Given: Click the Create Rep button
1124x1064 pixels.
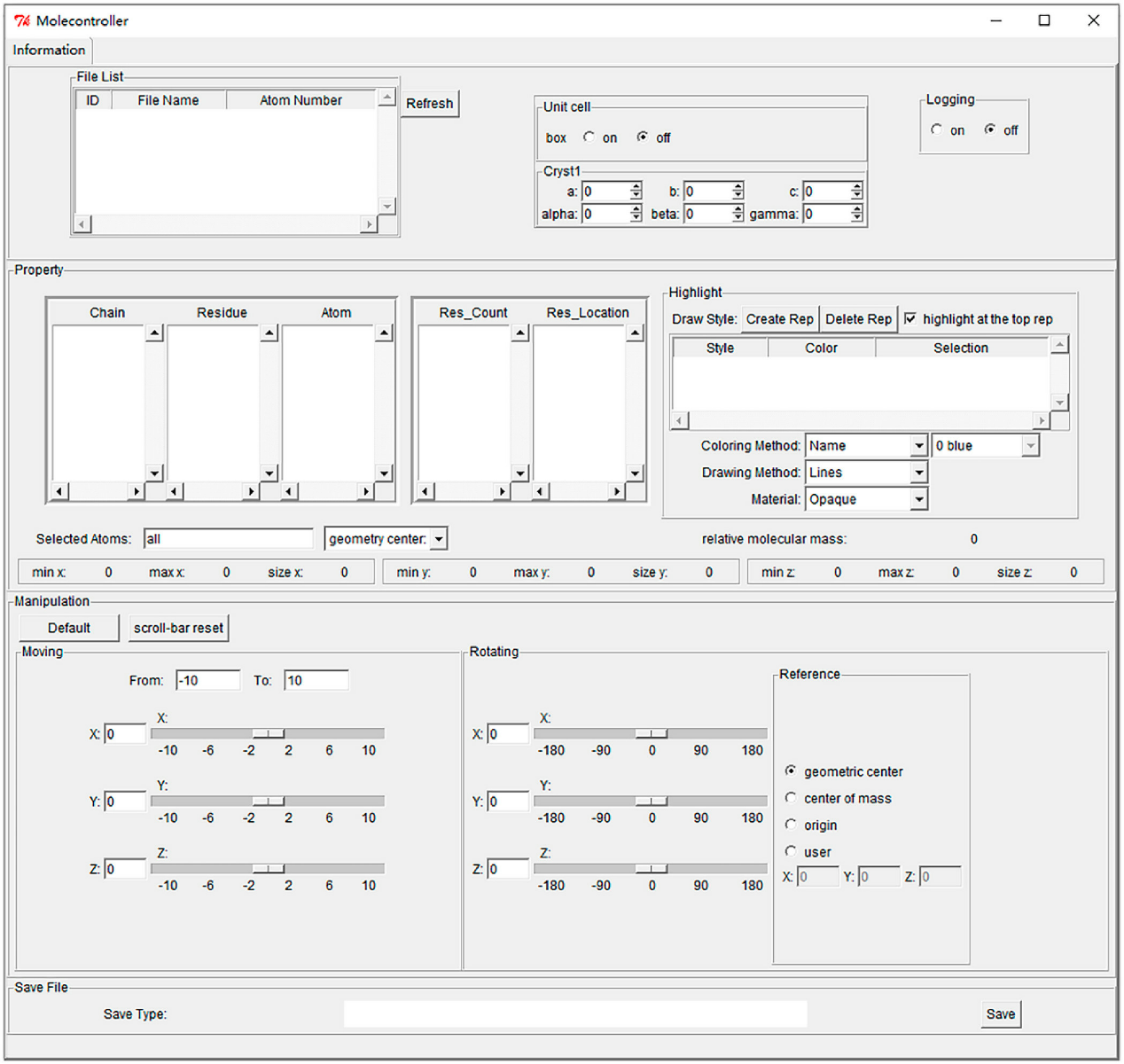Looking at the screenshot, I should [779, 319].
